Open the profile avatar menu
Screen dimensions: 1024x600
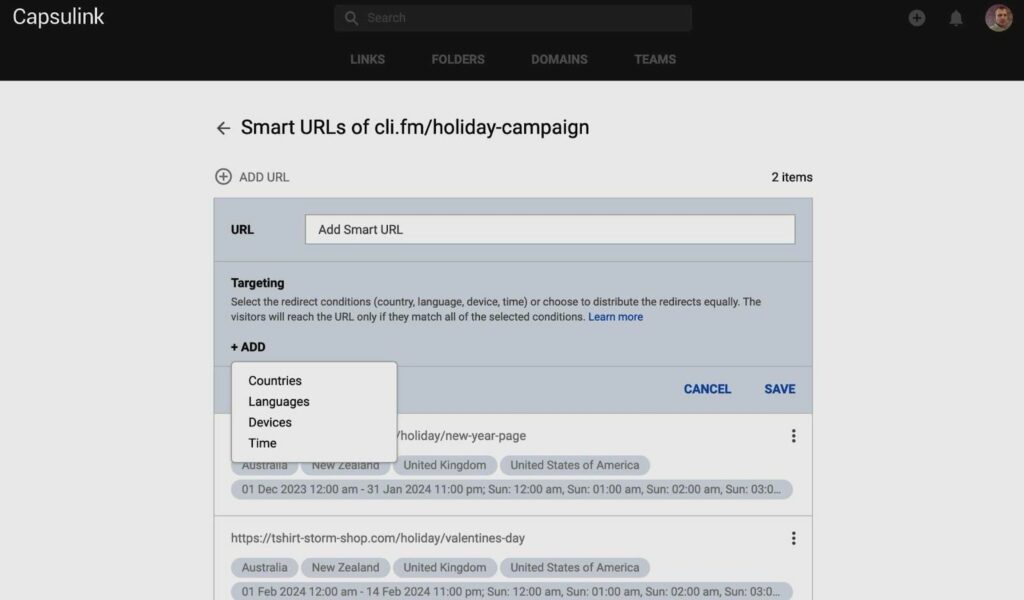[998, 17]
